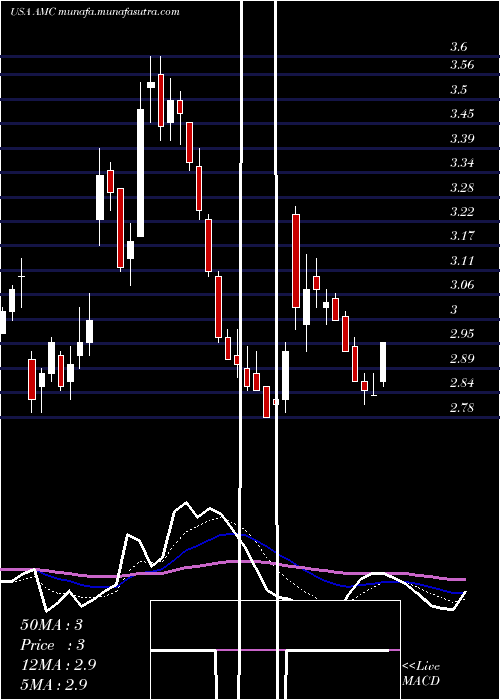Click the '50MA : 3' legend text
Screen dimensions: 500x700
(x=52, y=625)
